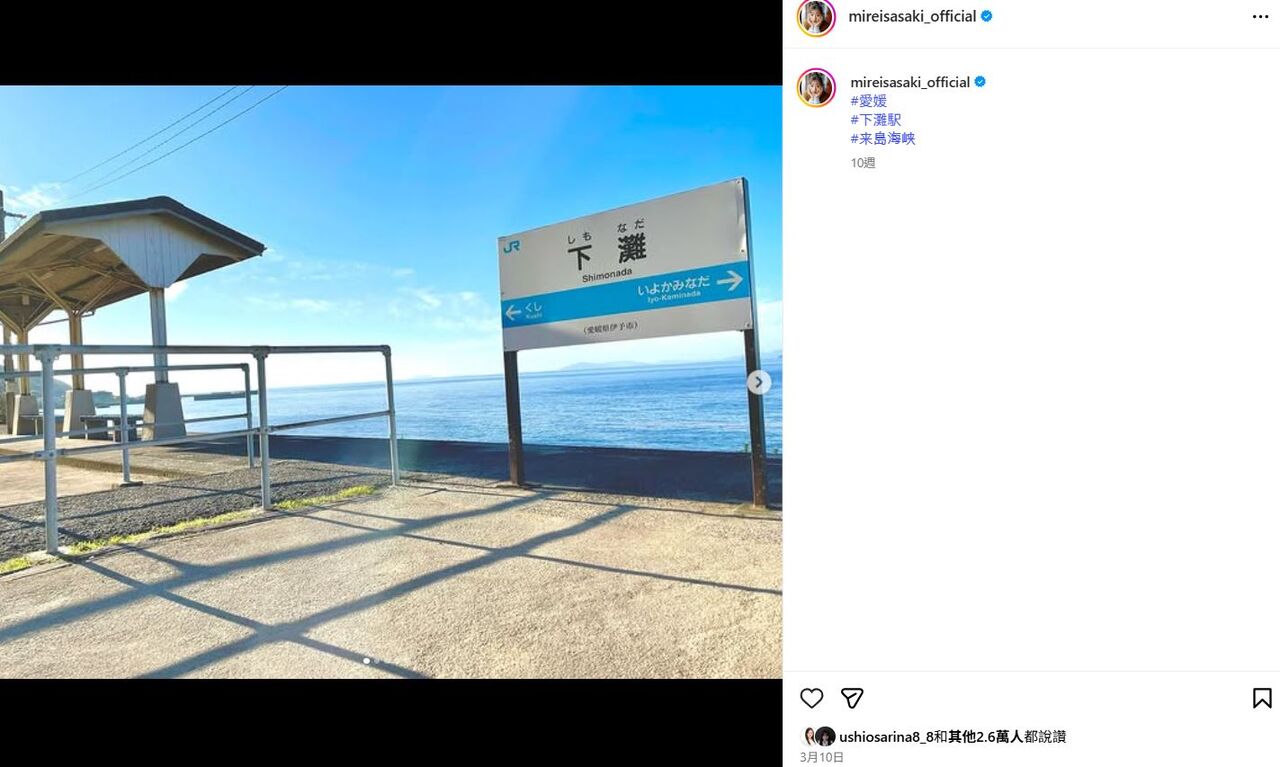Like the post with heart icon
This screenshot has width=1280, height=767.
(x=812, y=698)
